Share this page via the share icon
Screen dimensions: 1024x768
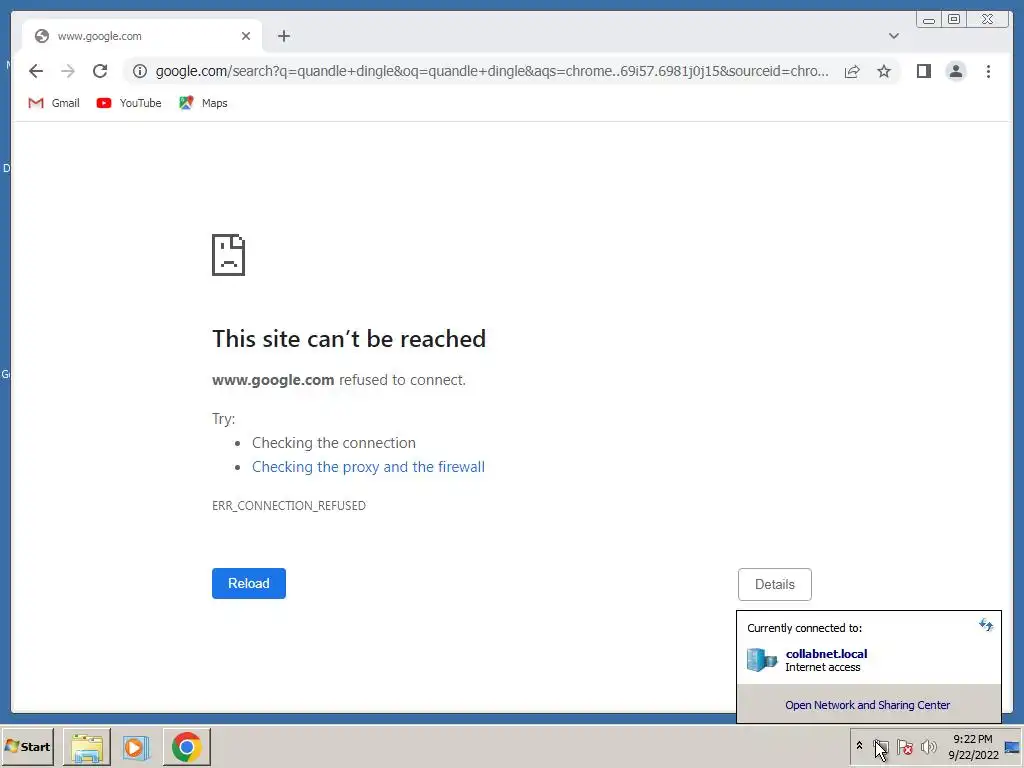[x=852, y=71]
